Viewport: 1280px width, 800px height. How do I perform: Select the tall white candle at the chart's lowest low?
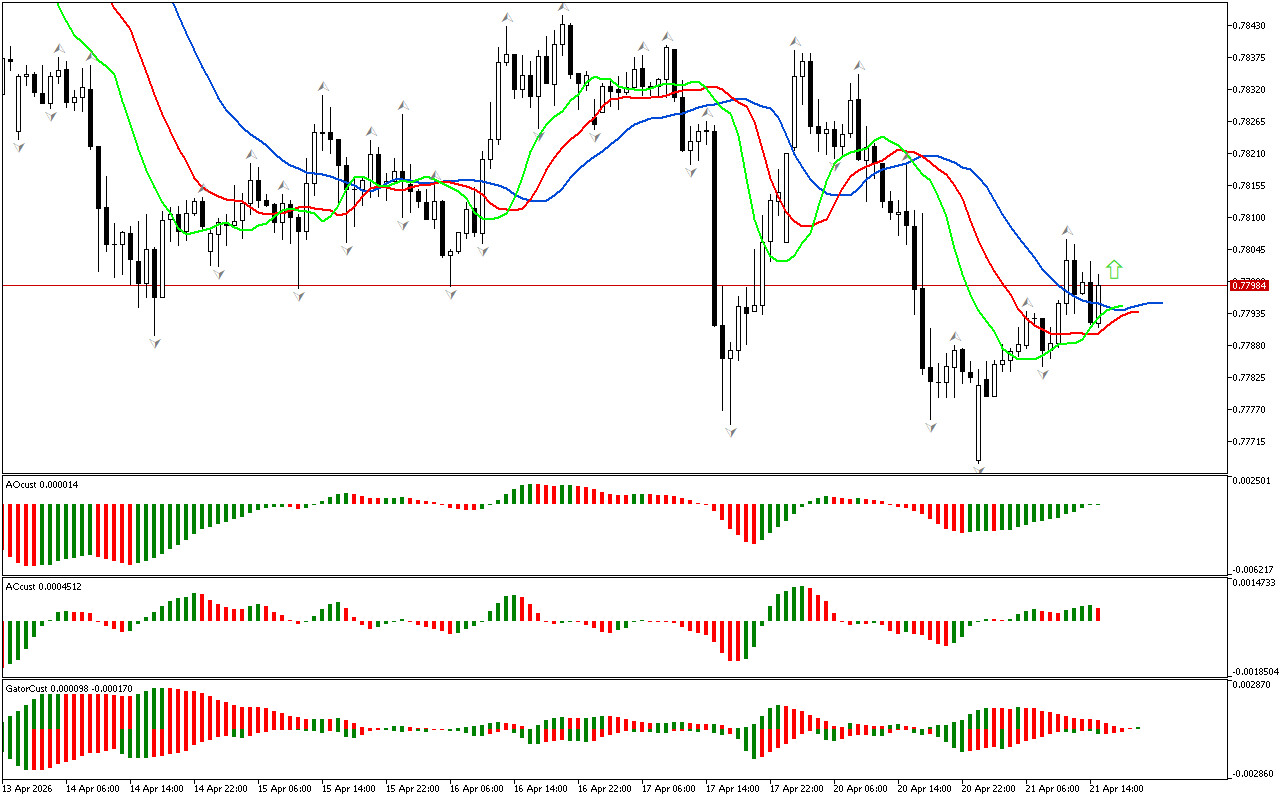pyautogui.click(x=979, y=420)
